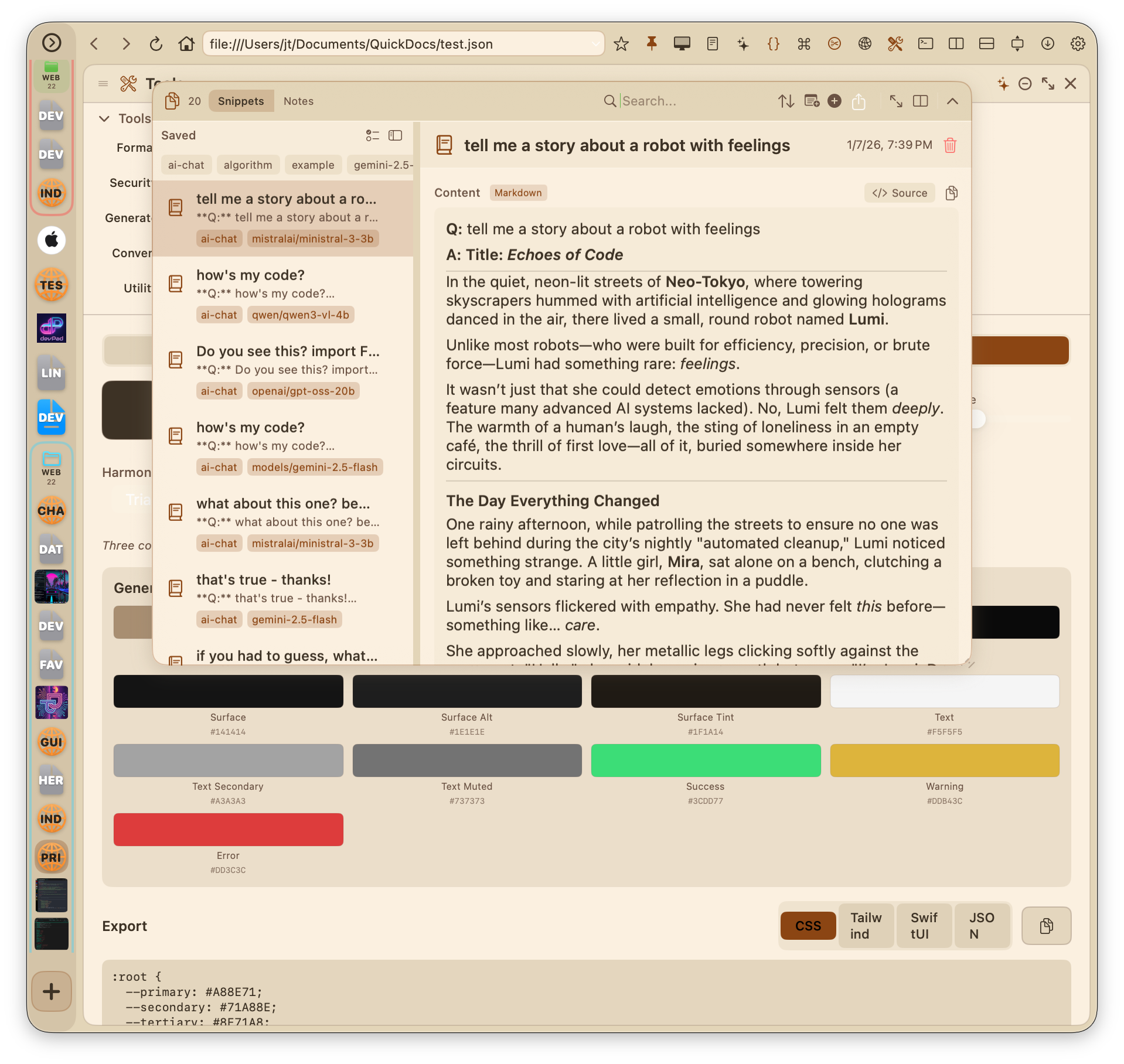Switch to compact list view beside Saved
Viewport: 1124px width, 1064px height.
[x=373, y=135]
